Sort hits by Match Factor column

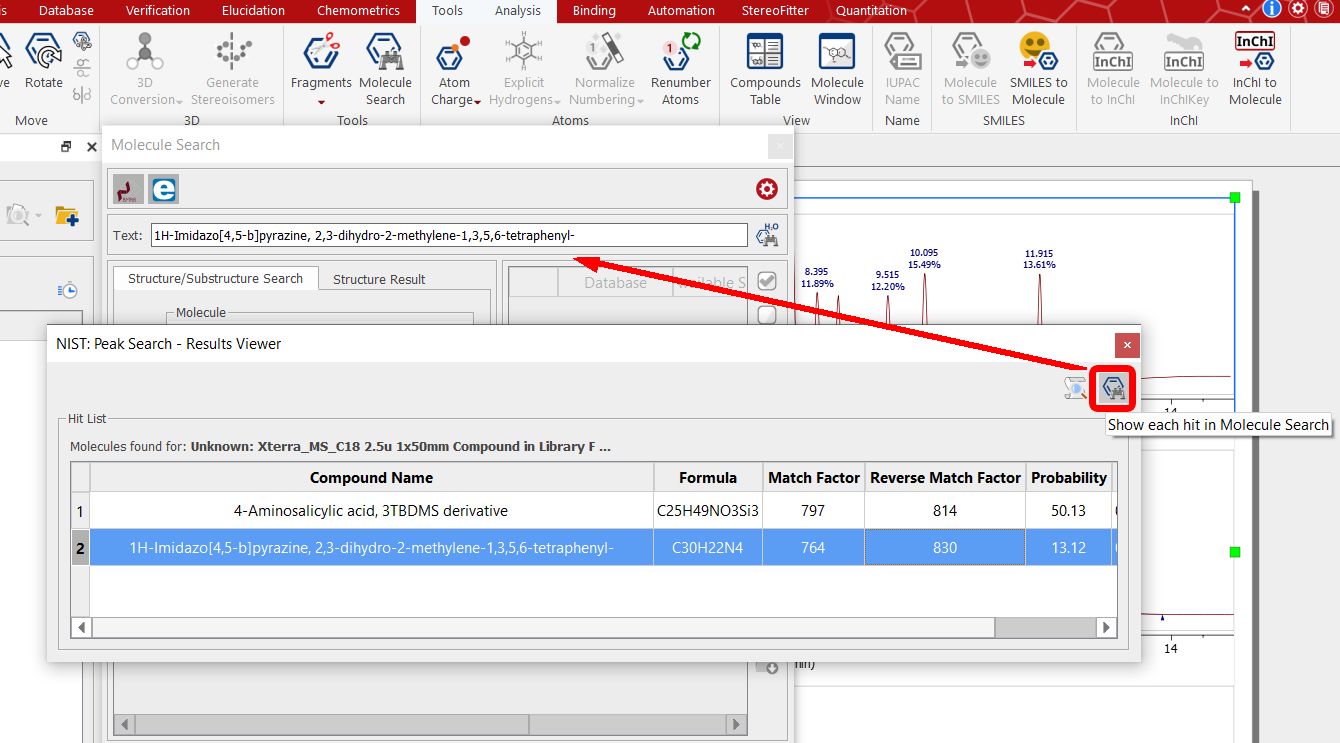pos(814,477)
